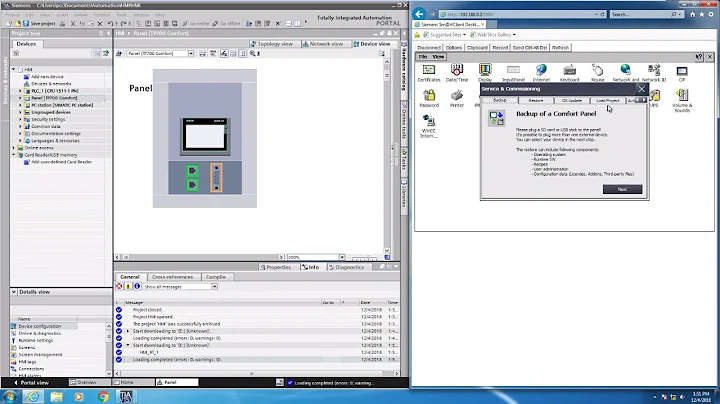Collapse Card Reader/USB memory node

pyautogui.click(x=14, y=155)
